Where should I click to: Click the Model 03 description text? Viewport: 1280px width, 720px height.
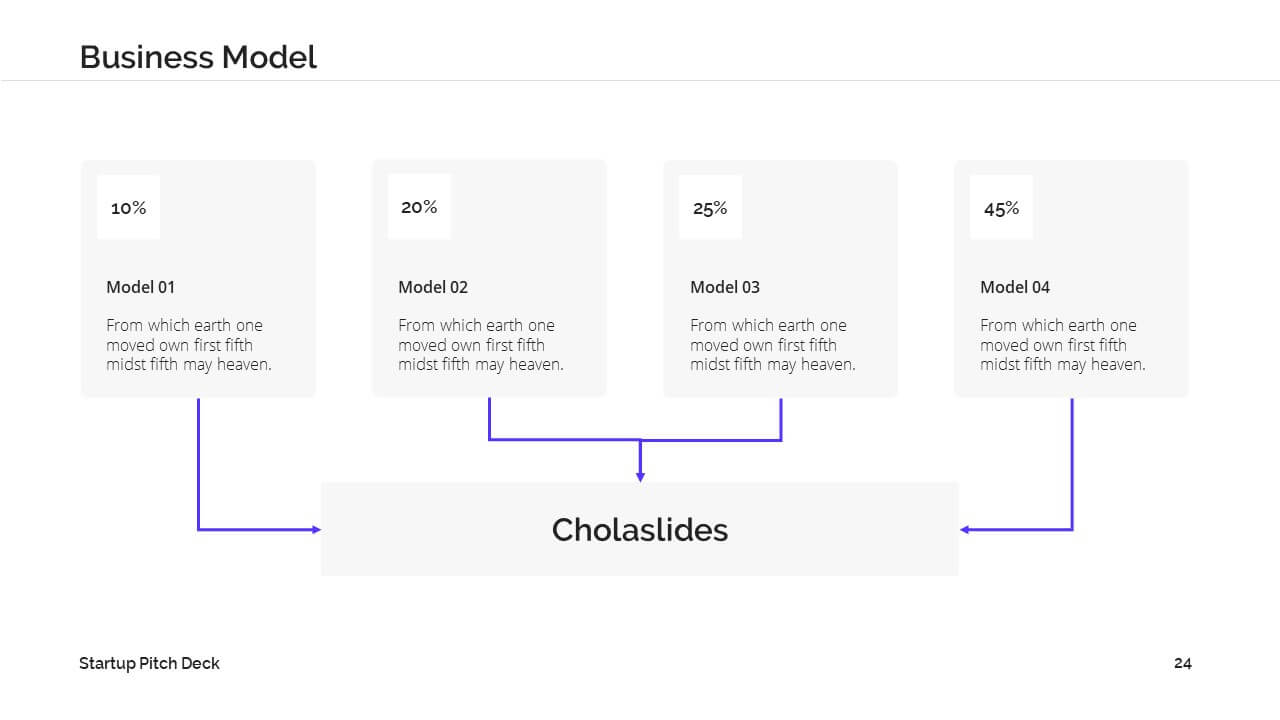pos(773,345)
